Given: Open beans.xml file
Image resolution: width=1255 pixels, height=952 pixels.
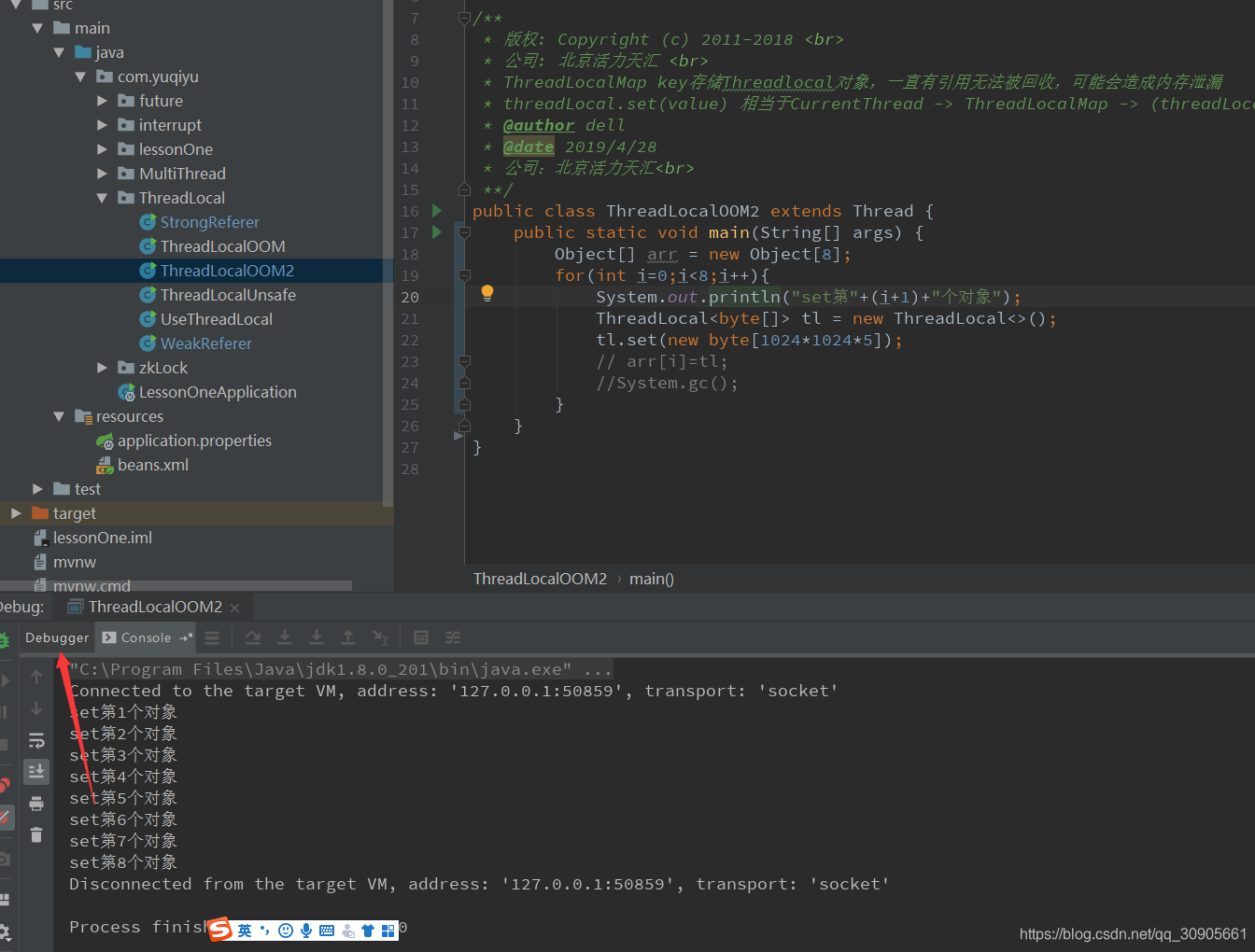Looking at the screenshot, I should [152, 465].
